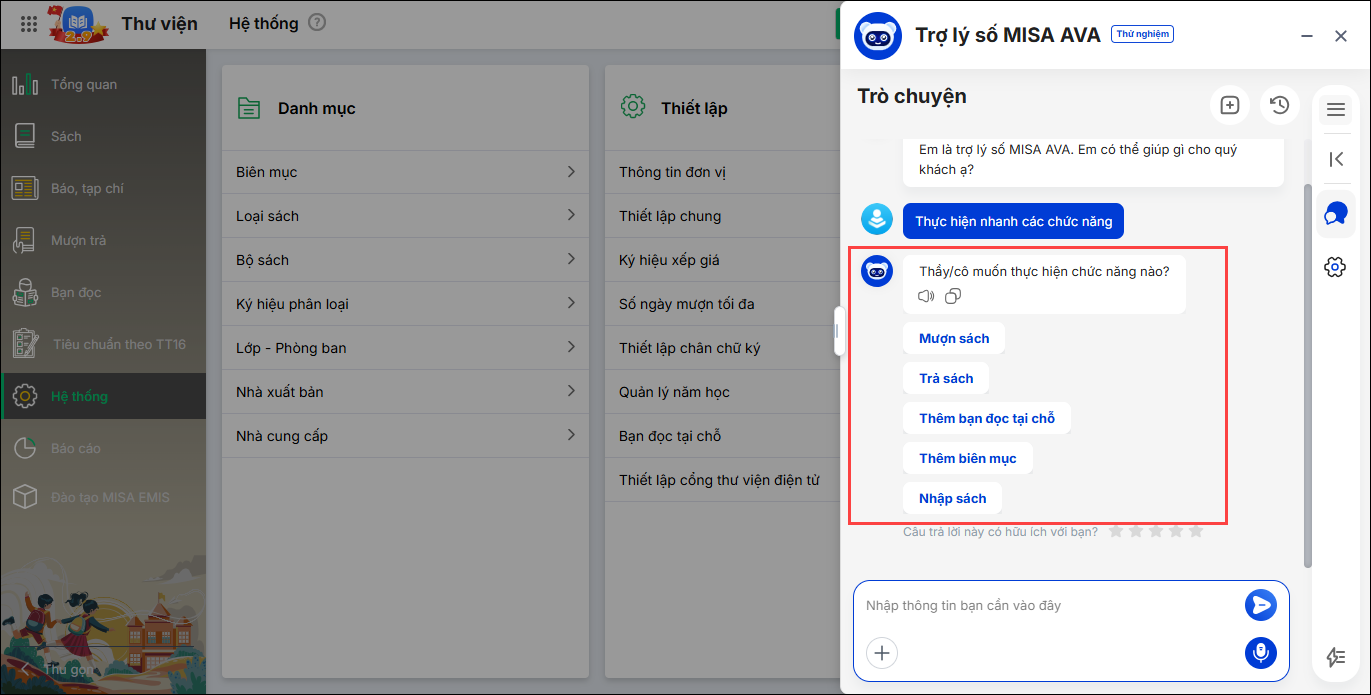Copy the assistant's message text
This screenshot has width=1371, height=695.
(x=953, y=296)
